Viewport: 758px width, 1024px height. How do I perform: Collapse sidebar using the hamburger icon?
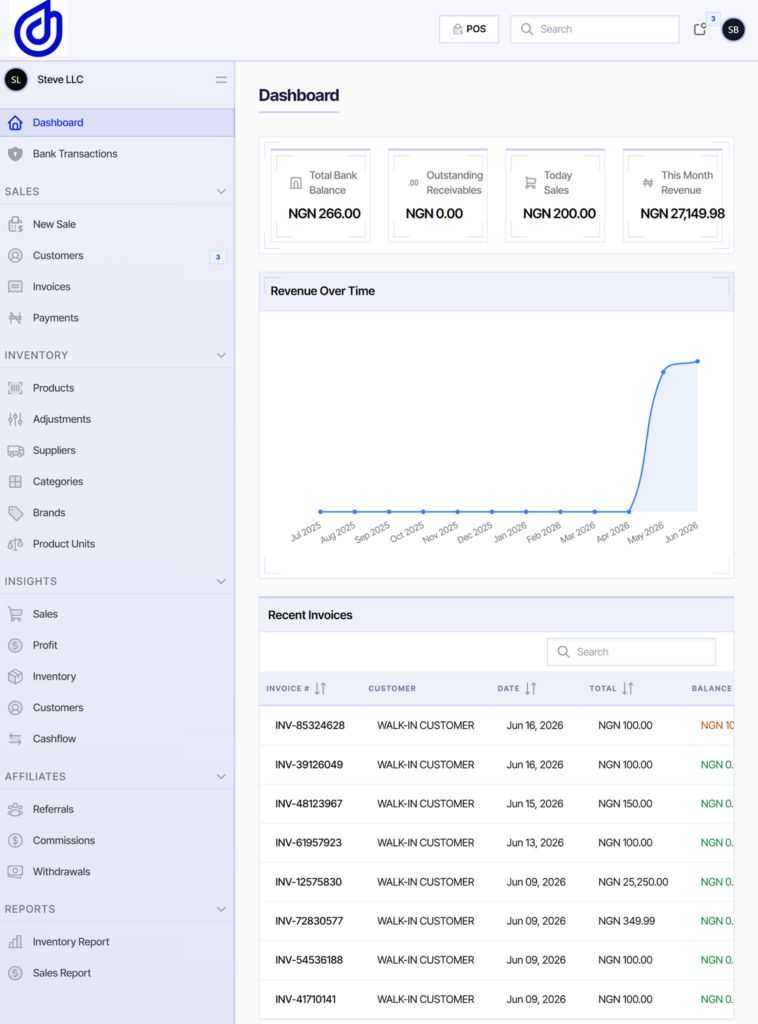click(x=221, y=80)
